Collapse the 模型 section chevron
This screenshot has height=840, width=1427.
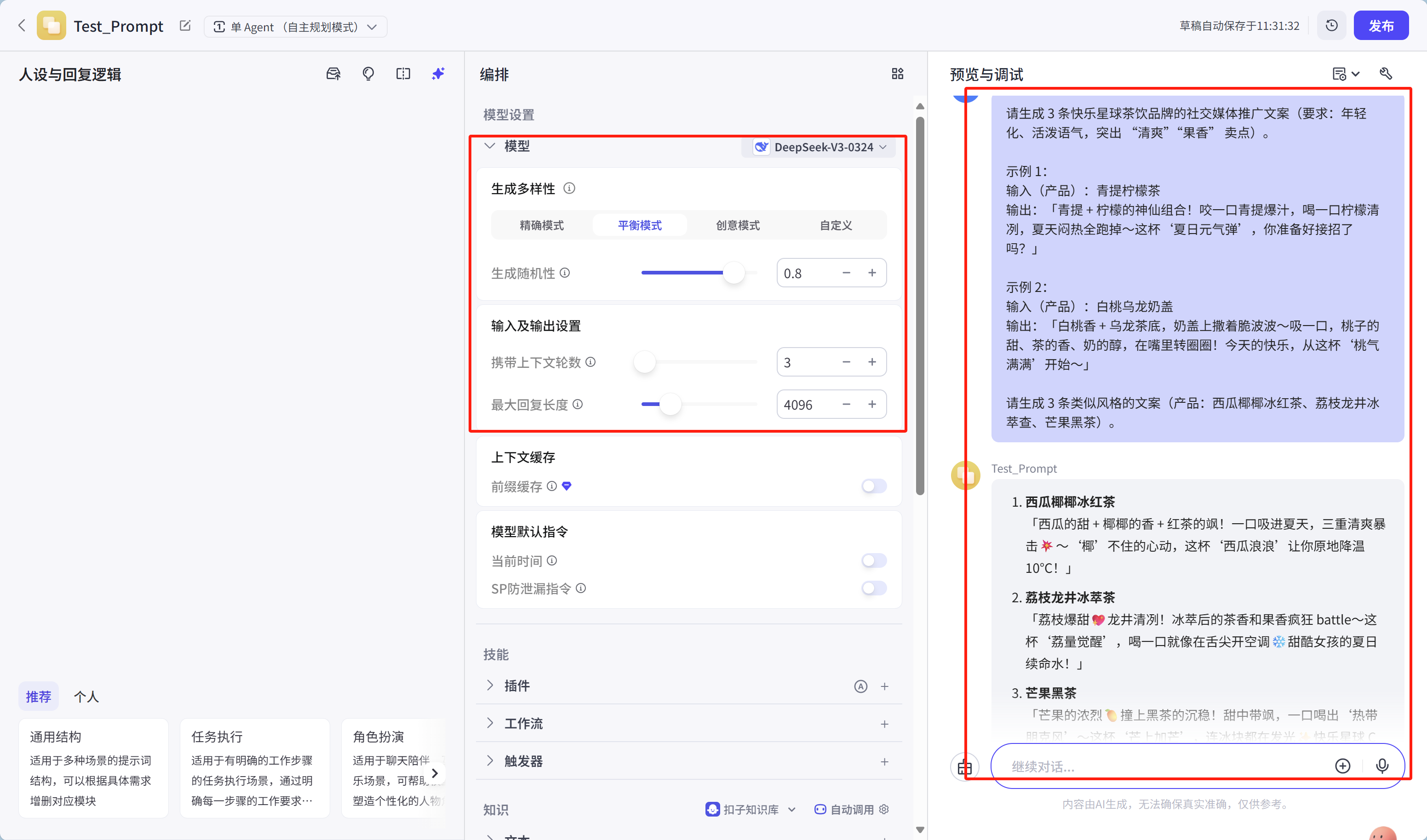point(490,146)
